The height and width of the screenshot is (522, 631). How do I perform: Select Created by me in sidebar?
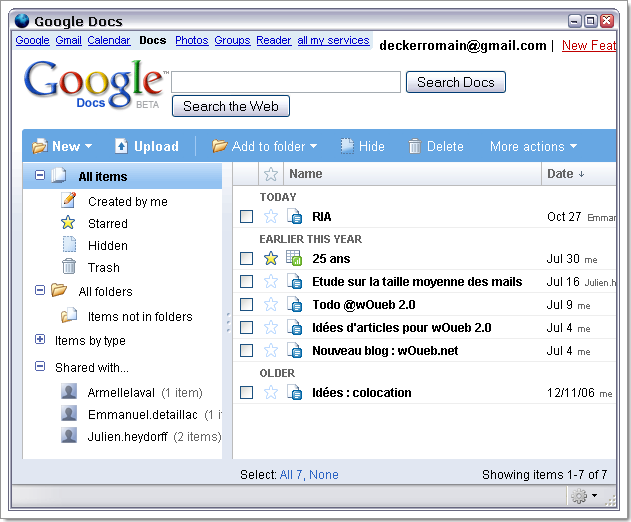[x=128, y=201]
